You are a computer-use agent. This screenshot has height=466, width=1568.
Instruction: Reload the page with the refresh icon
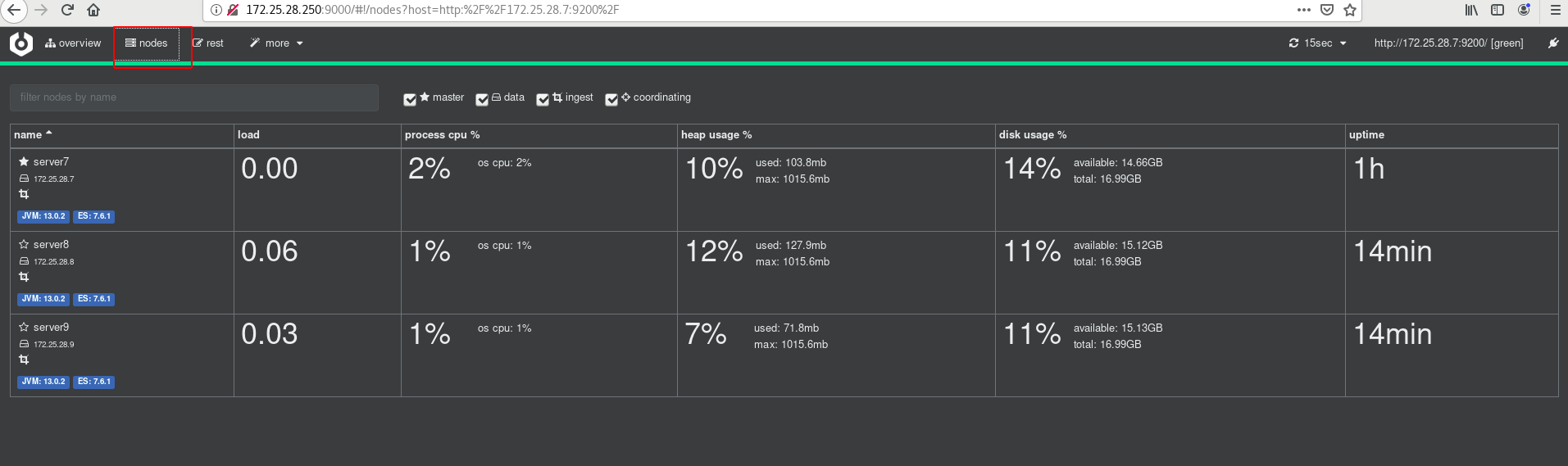(x=67, y=10)
